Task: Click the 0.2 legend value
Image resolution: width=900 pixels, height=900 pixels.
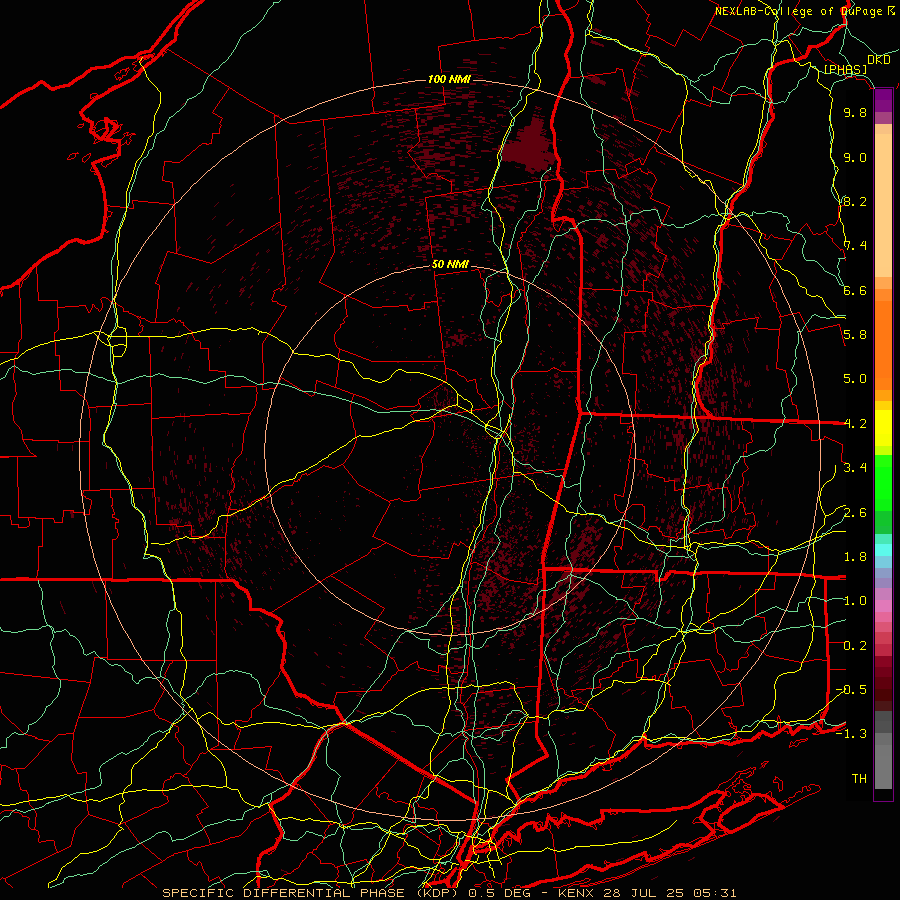Action: [855, 646]
